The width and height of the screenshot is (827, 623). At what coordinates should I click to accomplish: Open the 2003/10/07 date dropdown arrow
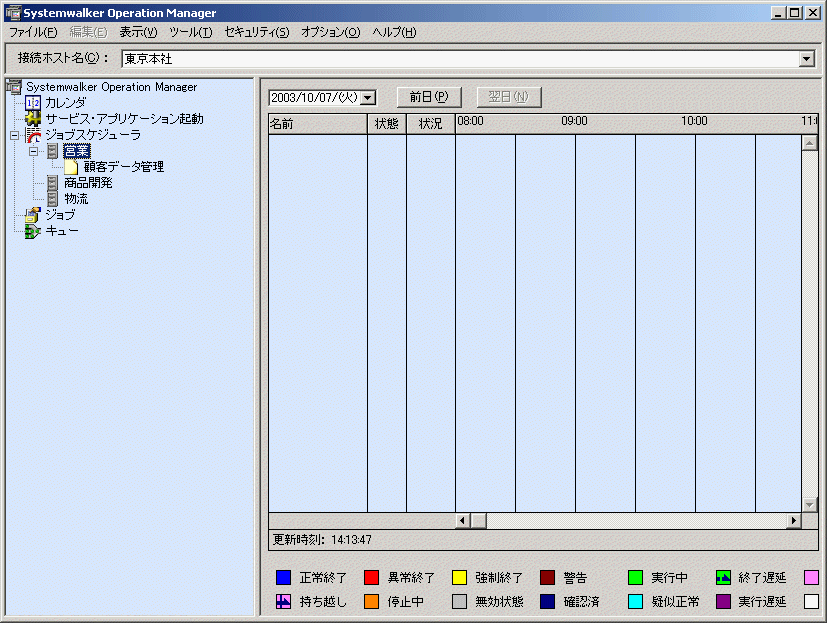click(368, 98)
